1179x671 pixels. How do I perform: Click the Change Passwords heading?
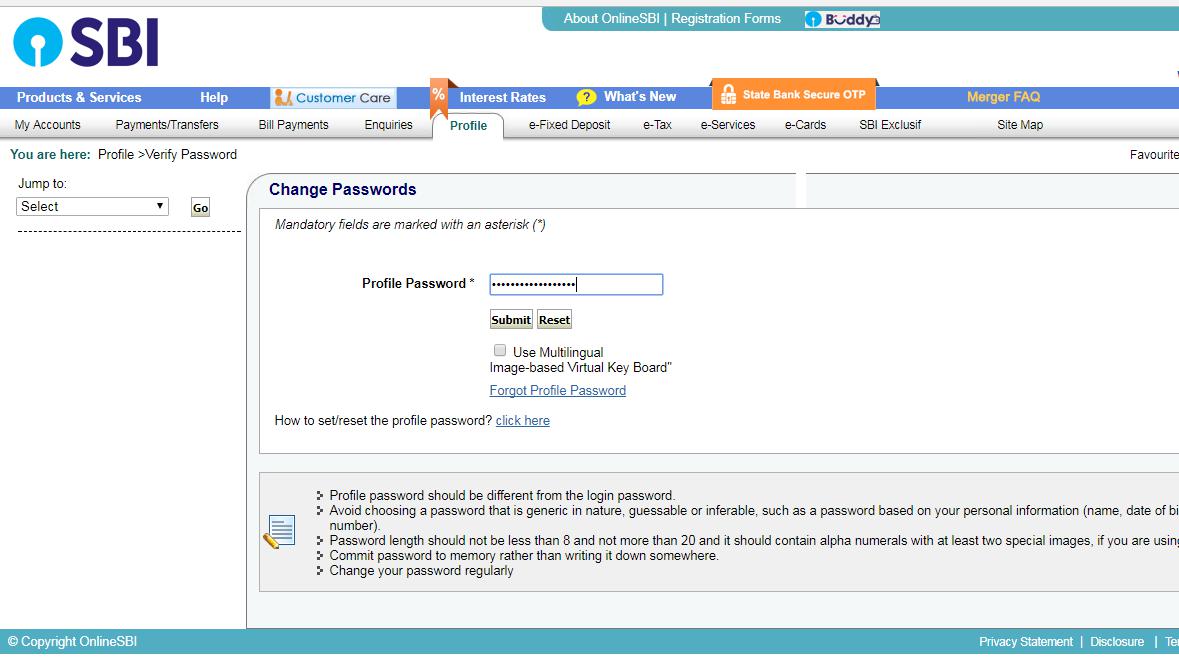(x=343, y=190)
